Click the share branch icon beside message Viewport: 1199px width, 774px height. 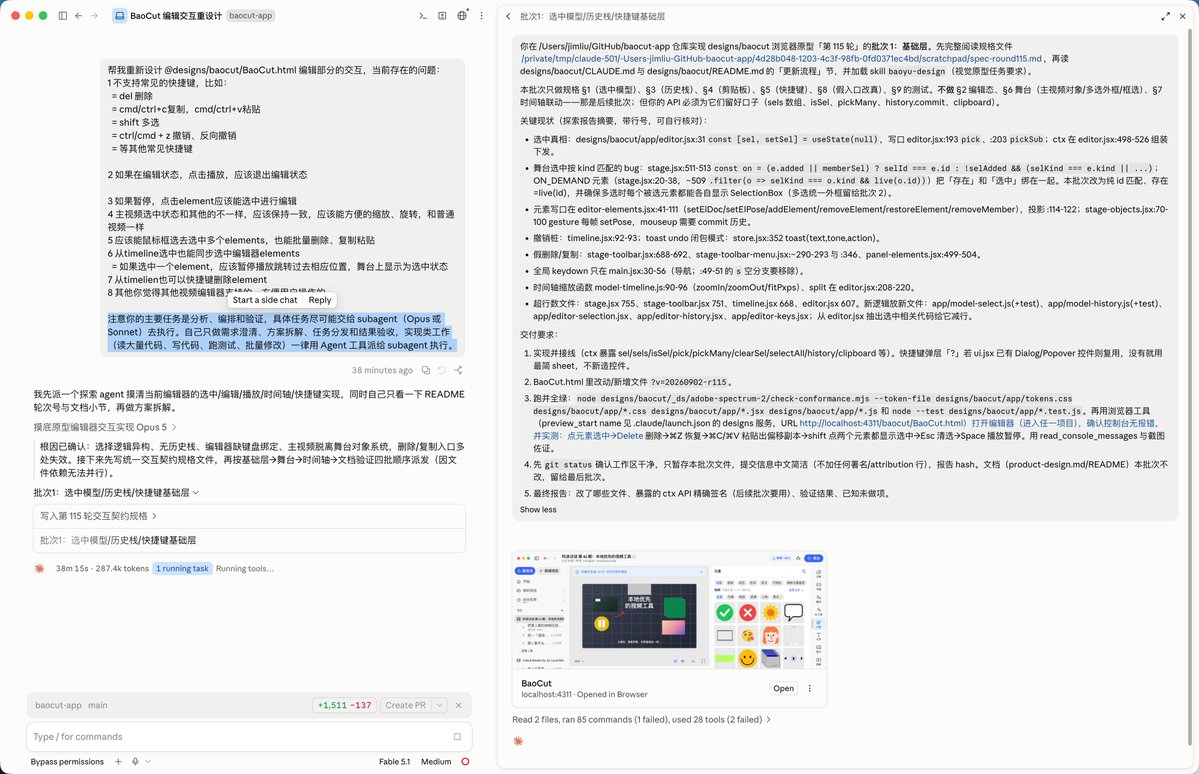coord(457,370)
